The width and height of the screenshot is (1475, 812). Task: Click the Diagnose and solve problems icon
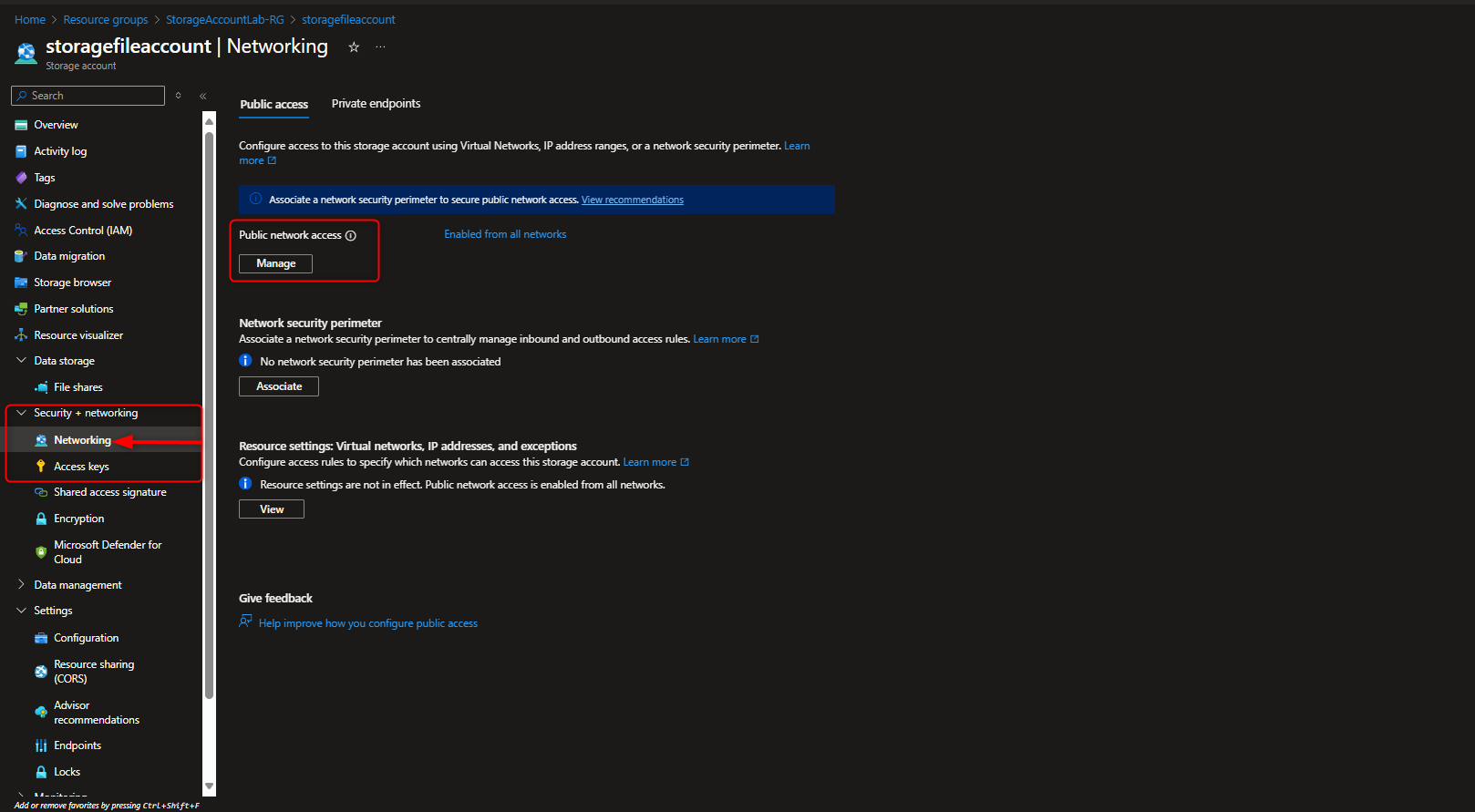coord(21,204)
